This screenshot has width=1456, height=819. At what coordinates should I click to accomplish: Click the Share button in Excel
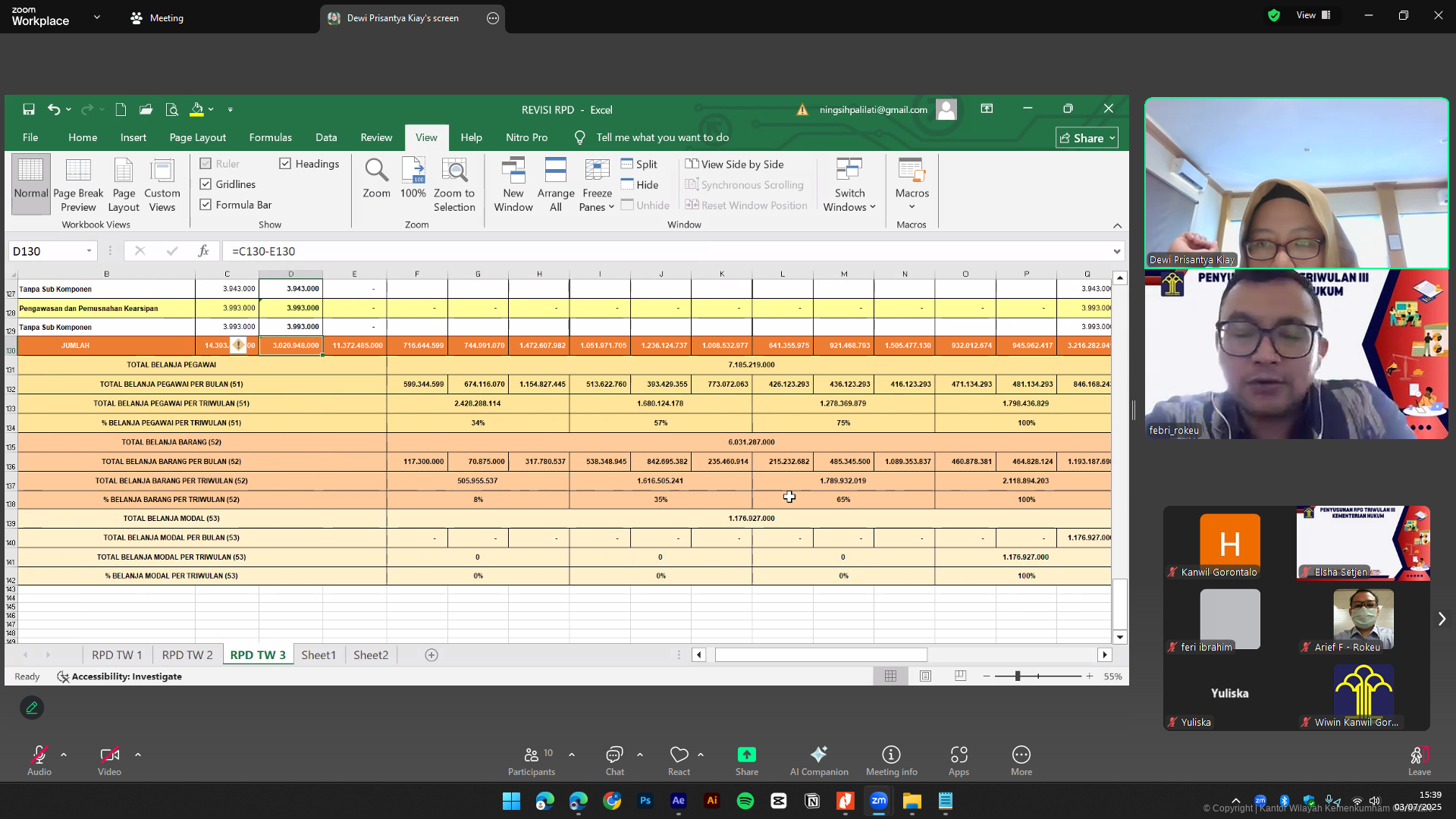pos(1086,138)
